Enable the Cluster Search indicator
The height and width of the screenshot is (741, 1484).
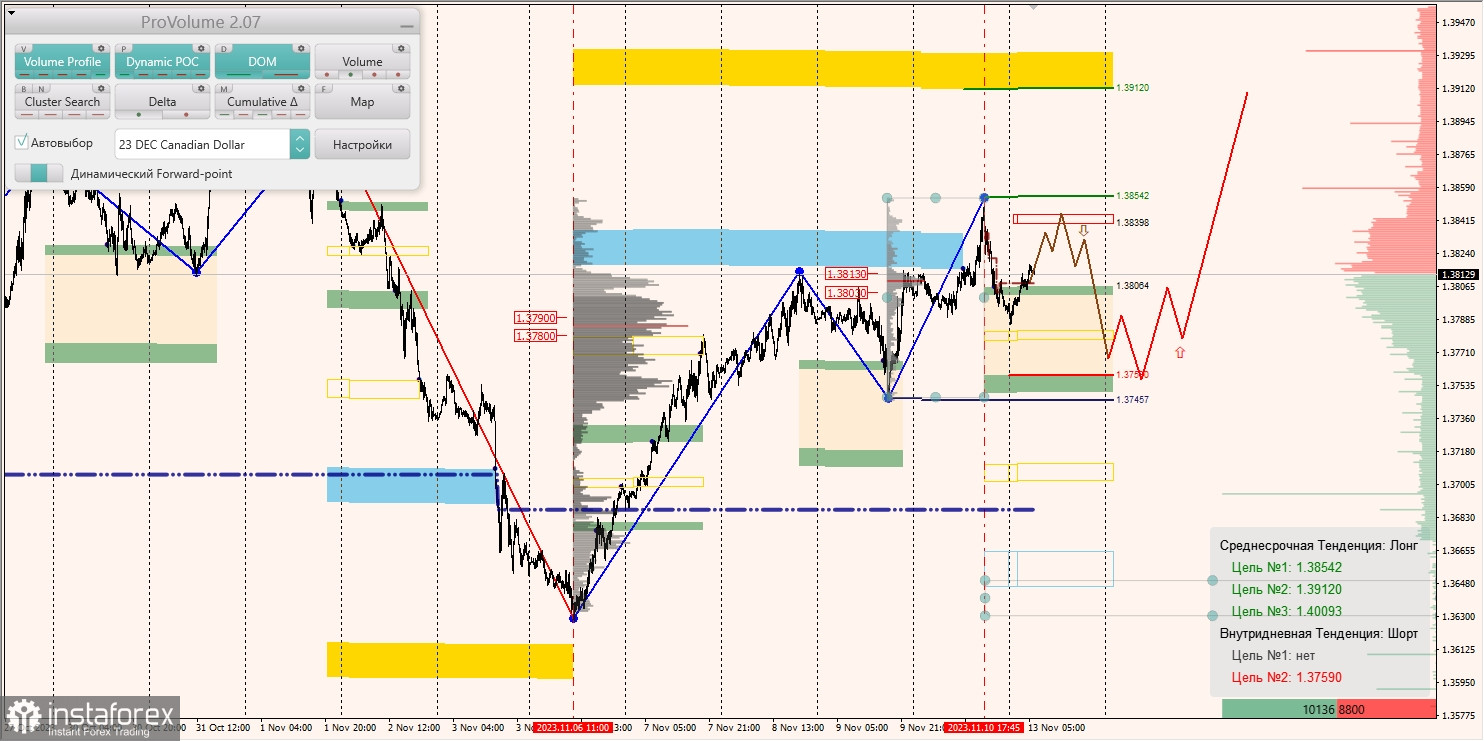[x=62, y=102]
